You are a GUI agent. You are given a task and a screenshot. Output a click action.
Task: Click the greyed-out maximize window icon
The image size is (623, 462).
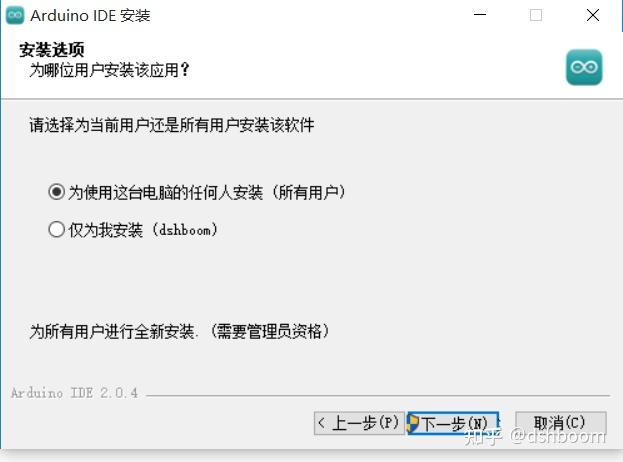(x=536, y=15)
